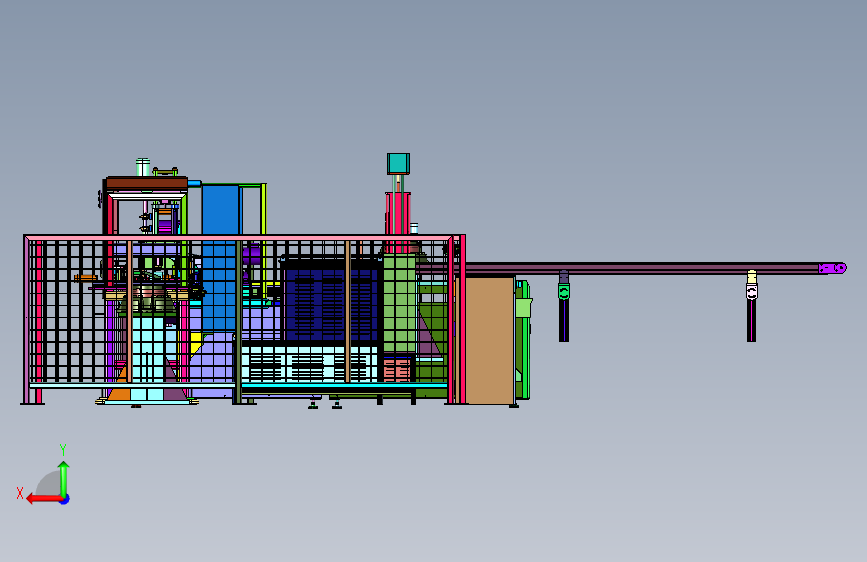
Task: Click the 'X' label on the triad
Action: pos(20,493)
